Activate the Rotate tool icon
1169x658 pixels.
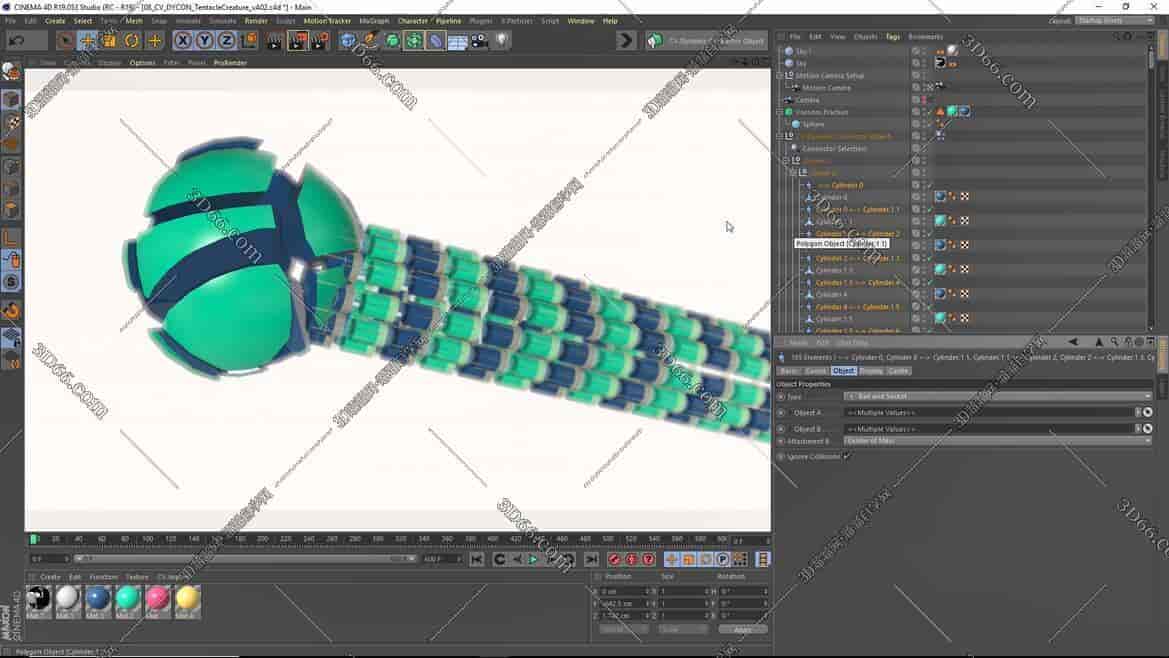[x=131, y=40]
